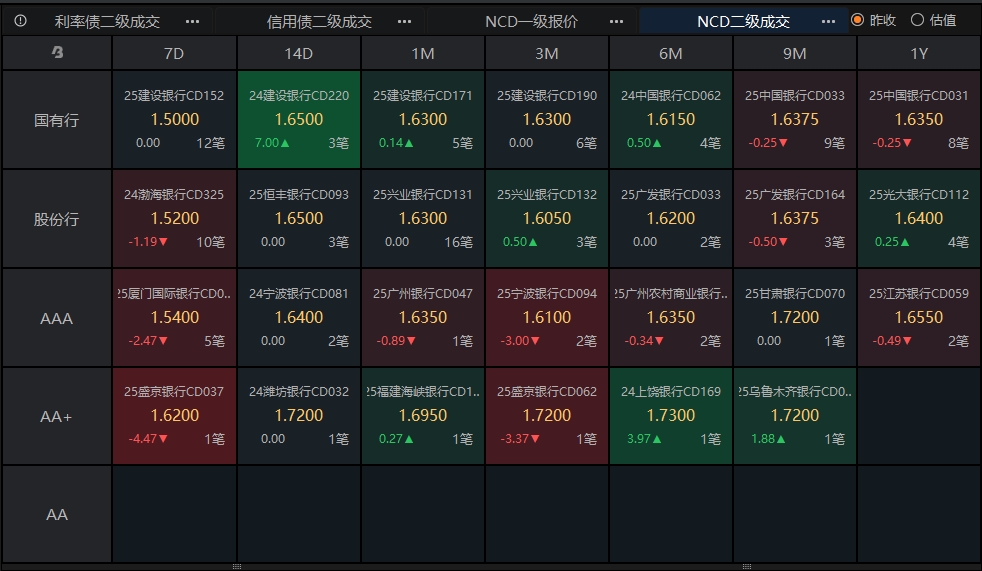The image size is (982, 571).
Task: Click the 1Y column header
Action: click(x=919, y=53)
